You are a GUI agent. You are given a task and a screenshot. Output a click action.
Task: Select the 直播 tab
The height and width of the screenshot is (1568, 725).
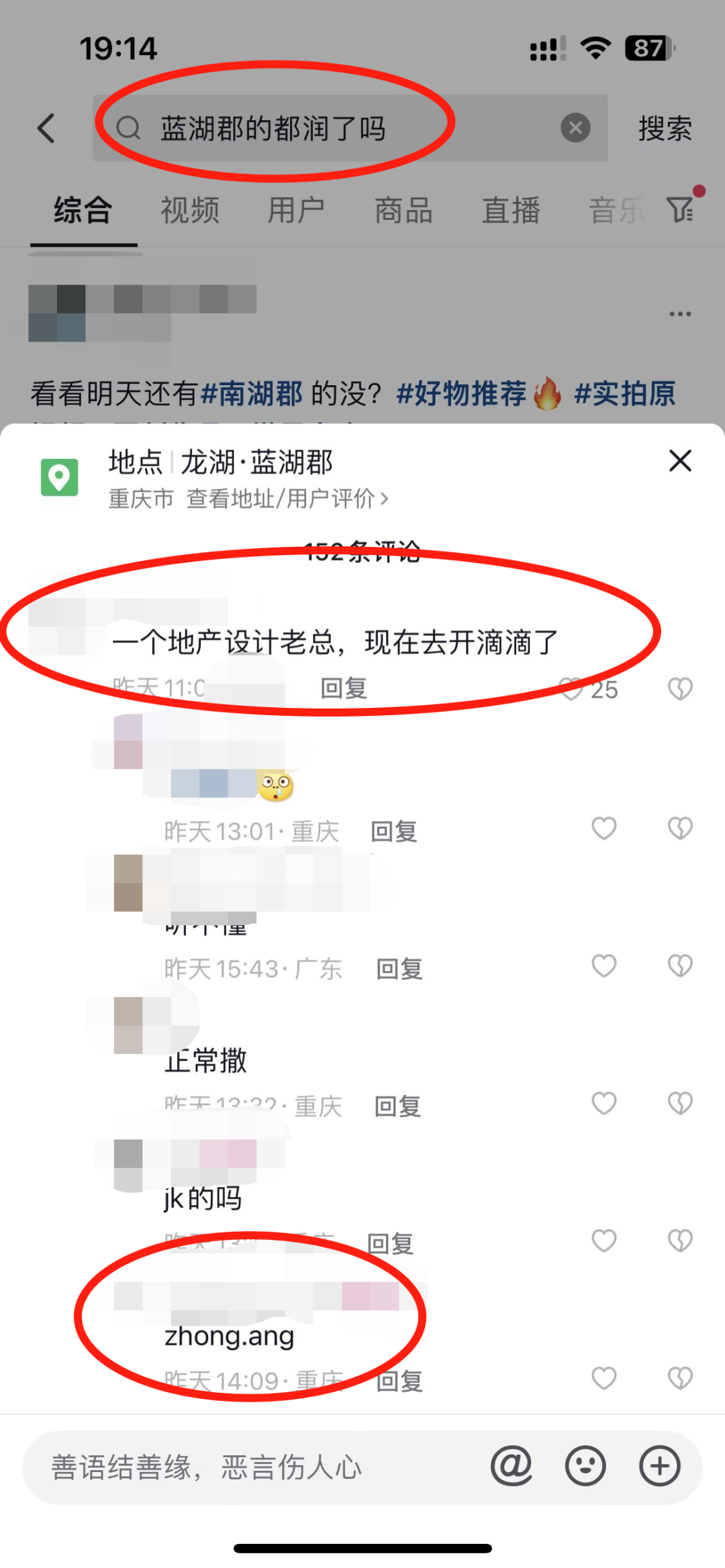pyautogui.click(x=511, y=210)
